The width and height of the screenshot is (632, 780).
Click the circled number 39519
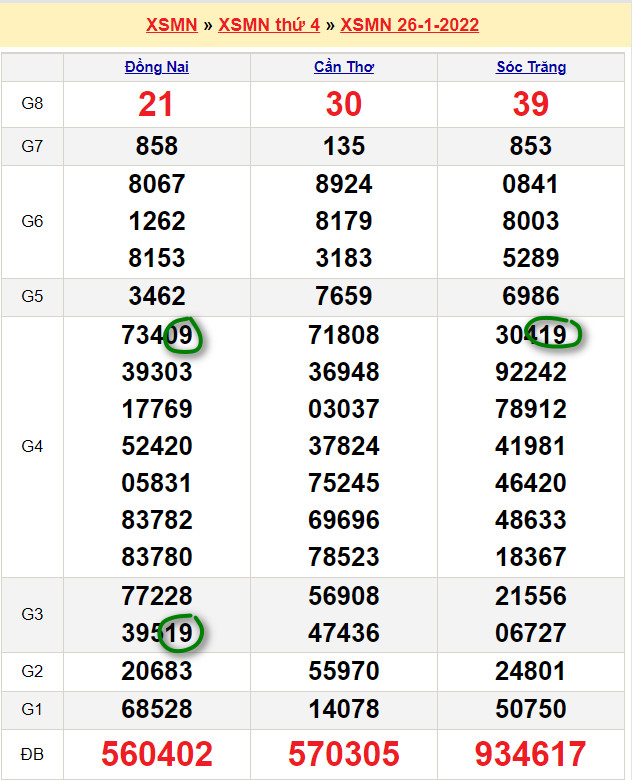tap(157, 633)
